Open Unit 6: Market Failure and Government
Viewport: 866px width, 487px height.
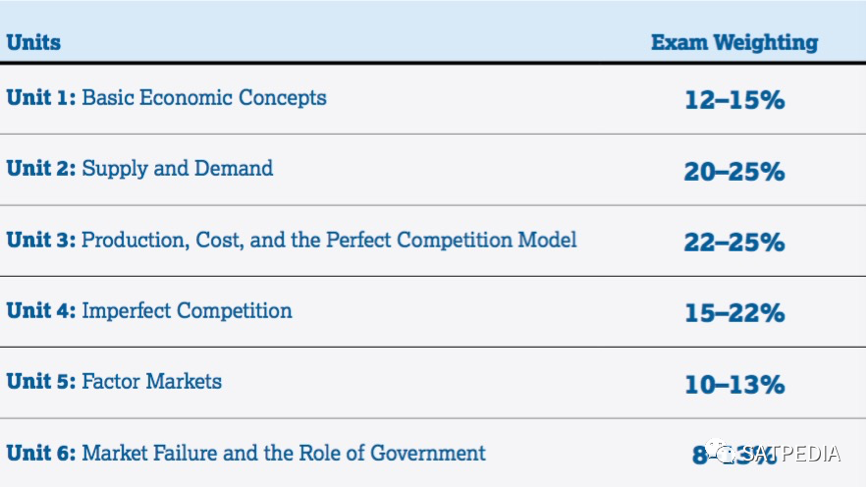click(x=246, y=453)
